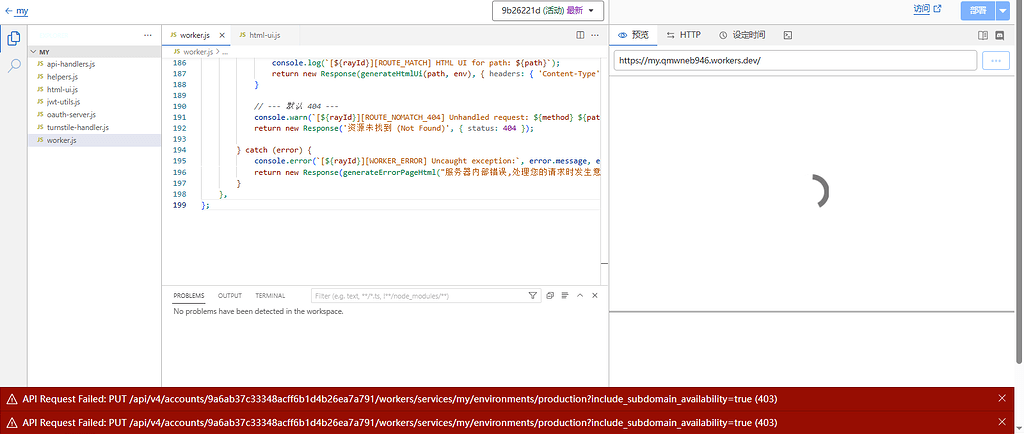Click the 'my' worker name link

[x=22, y=11]
